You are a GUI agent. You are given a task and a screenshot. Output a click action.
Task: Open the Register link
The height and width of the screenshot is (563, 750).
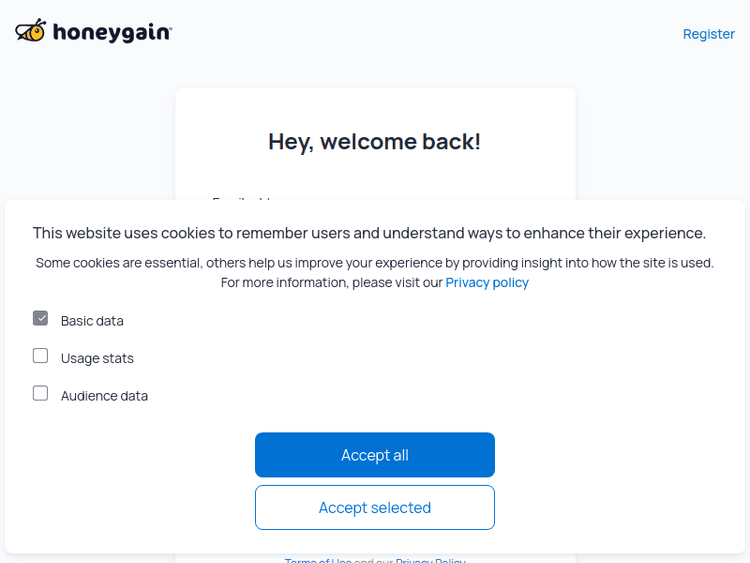point(708,34)
